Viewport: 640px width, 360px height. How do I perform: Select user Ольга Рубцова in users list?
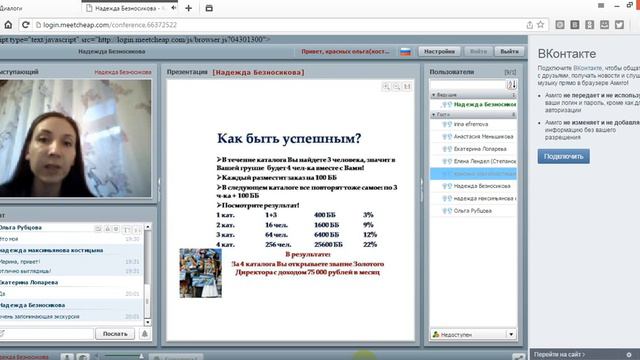tap(473, 211)
